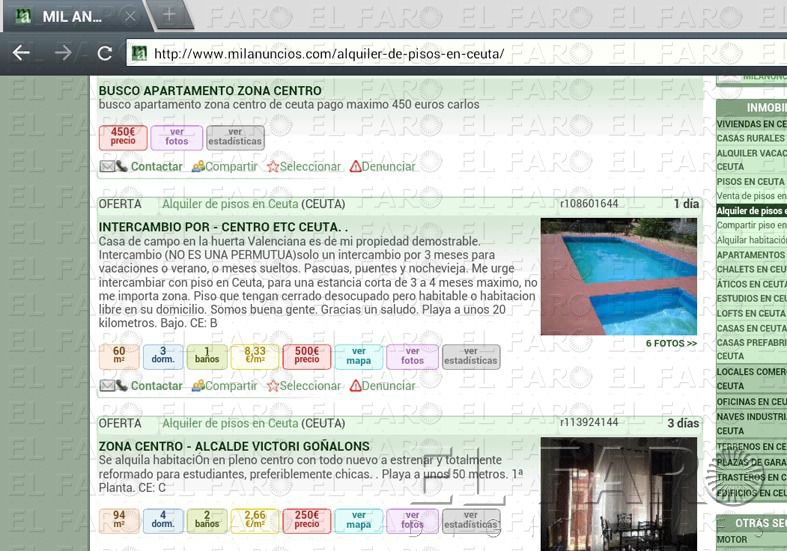The image size is (787, 551).
Task: Go back with the browser back arrow
Action: pyautogui.click(x=21, y=53)
